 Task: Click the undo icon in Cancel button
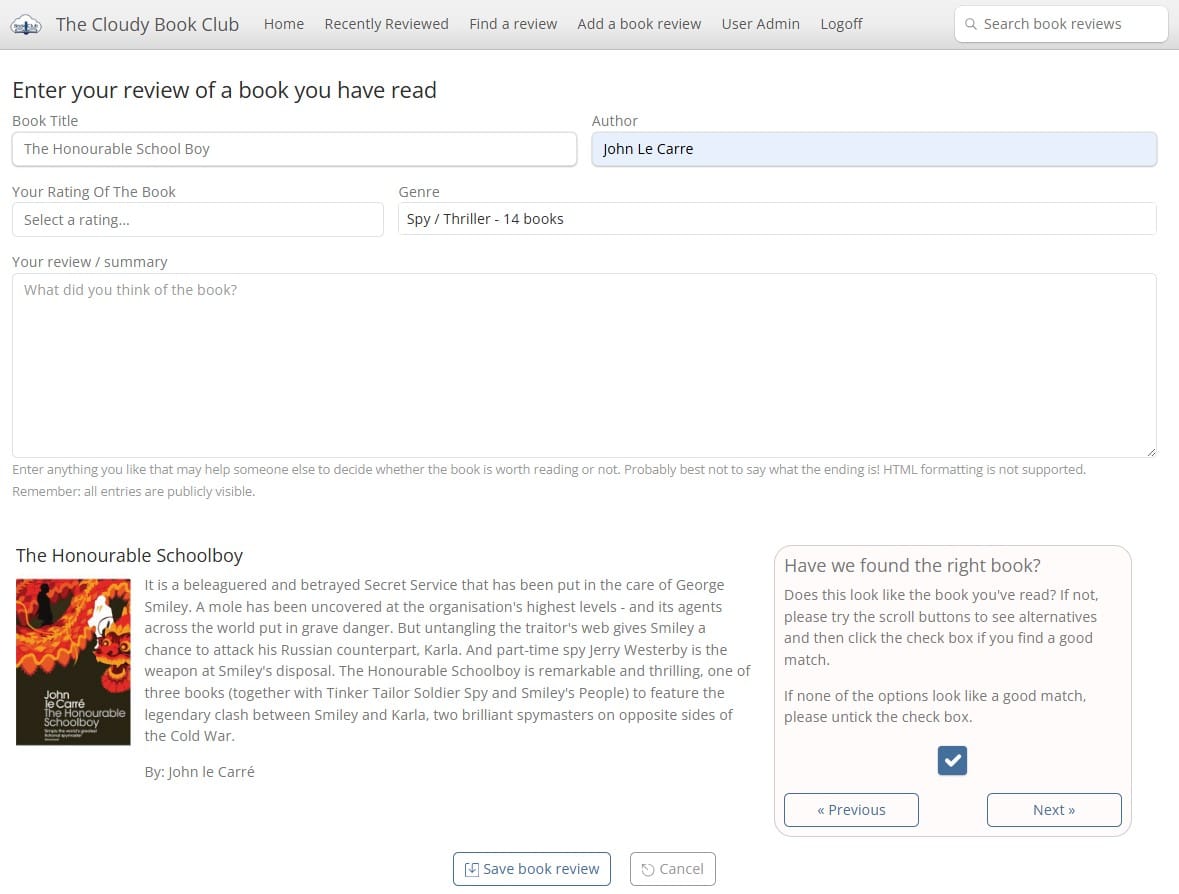pyautogui.click(x=647, y=870)
